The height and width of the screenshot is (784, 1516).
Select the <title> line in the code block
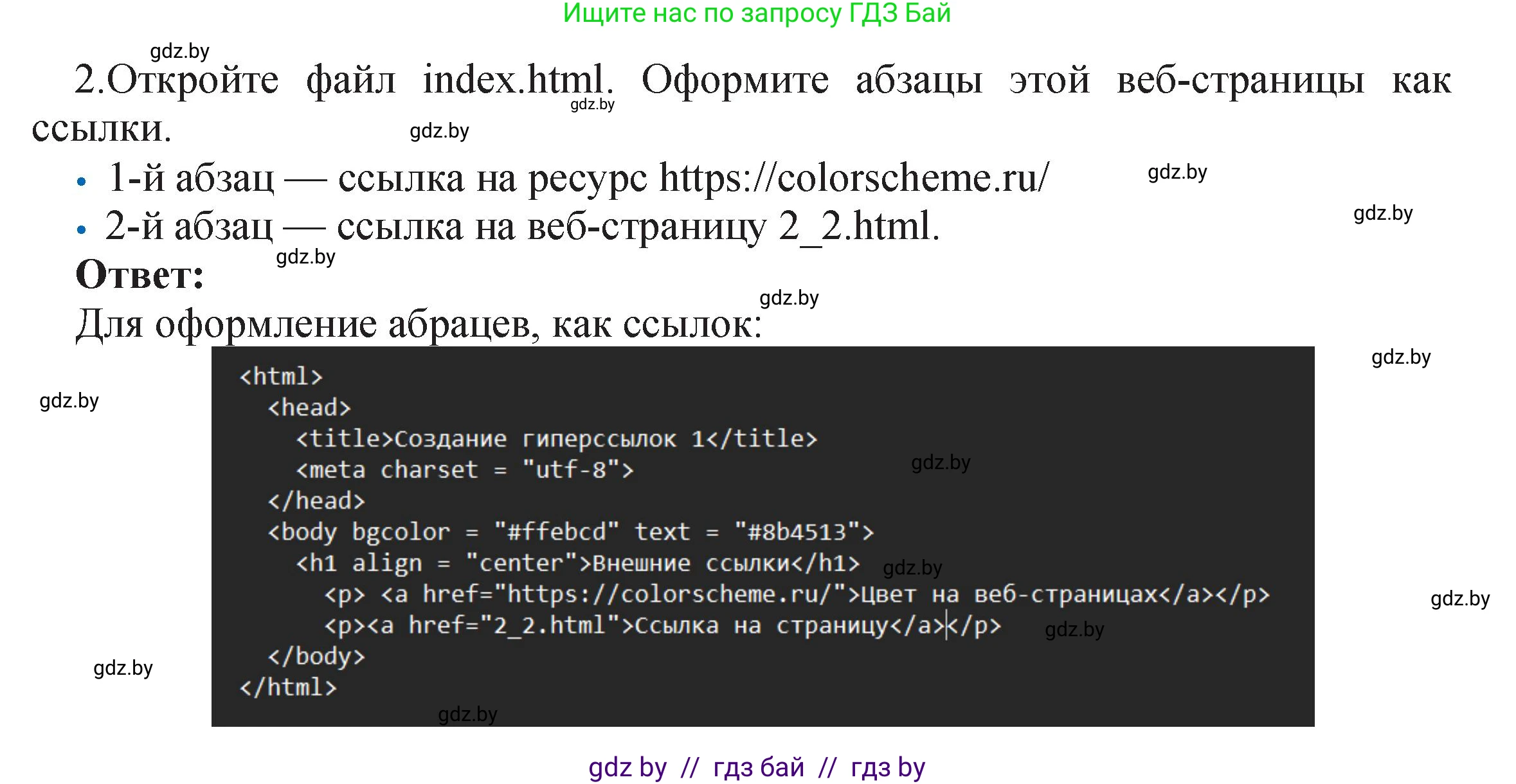(x=556, y=438)
